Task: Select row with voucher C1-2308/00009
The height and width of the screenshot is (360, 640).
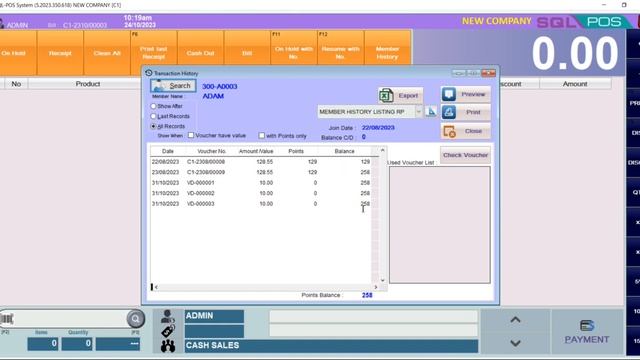Action: tap(261, 172)
